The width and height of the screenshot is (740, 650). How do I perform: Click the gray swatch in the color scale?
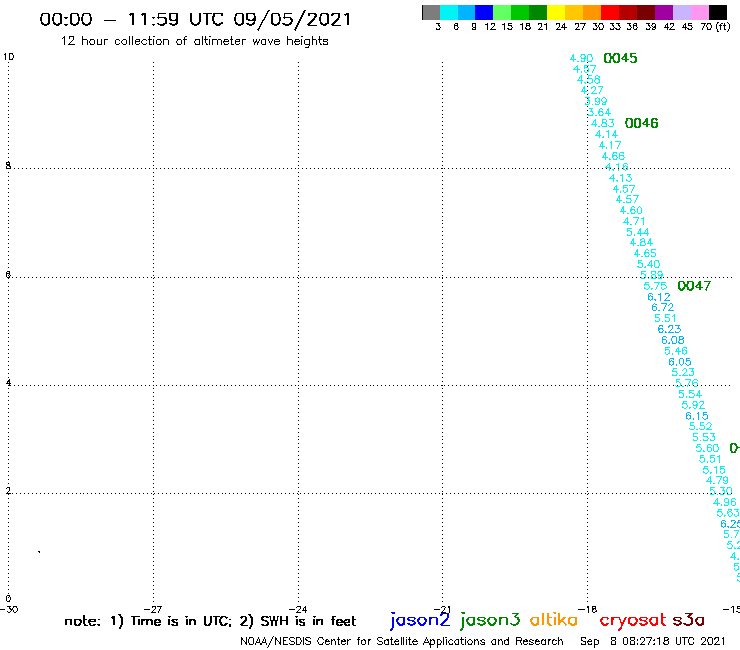[x=431, y=12]
